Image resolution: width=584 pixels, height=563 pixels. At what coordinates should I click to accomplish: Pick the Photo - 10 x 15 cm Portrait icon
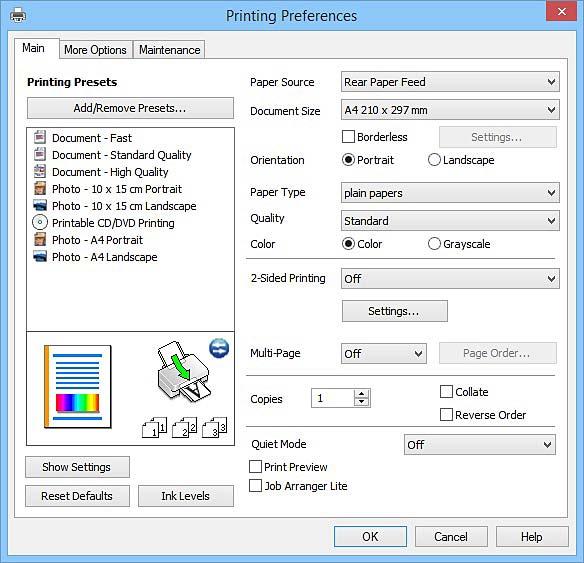(40, 188)
